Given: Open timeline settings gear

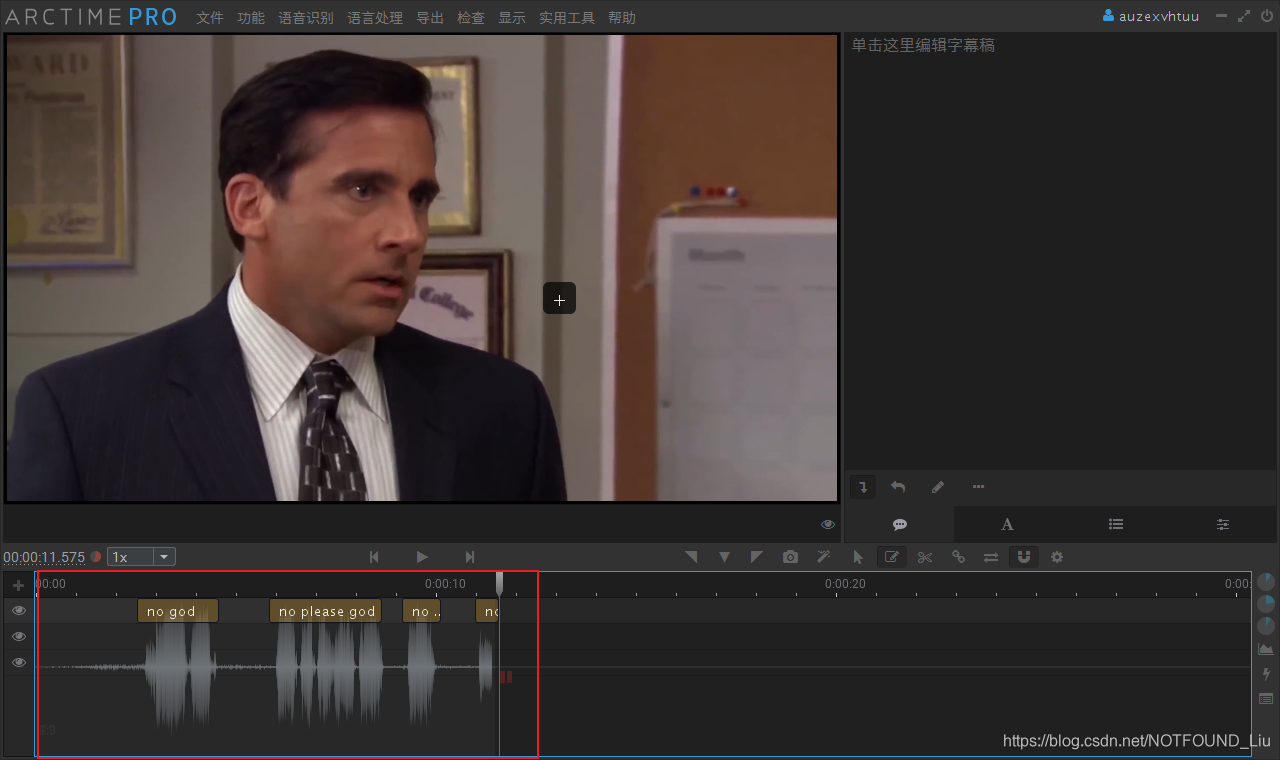Looking at the screenshot, I should 1057,557.
